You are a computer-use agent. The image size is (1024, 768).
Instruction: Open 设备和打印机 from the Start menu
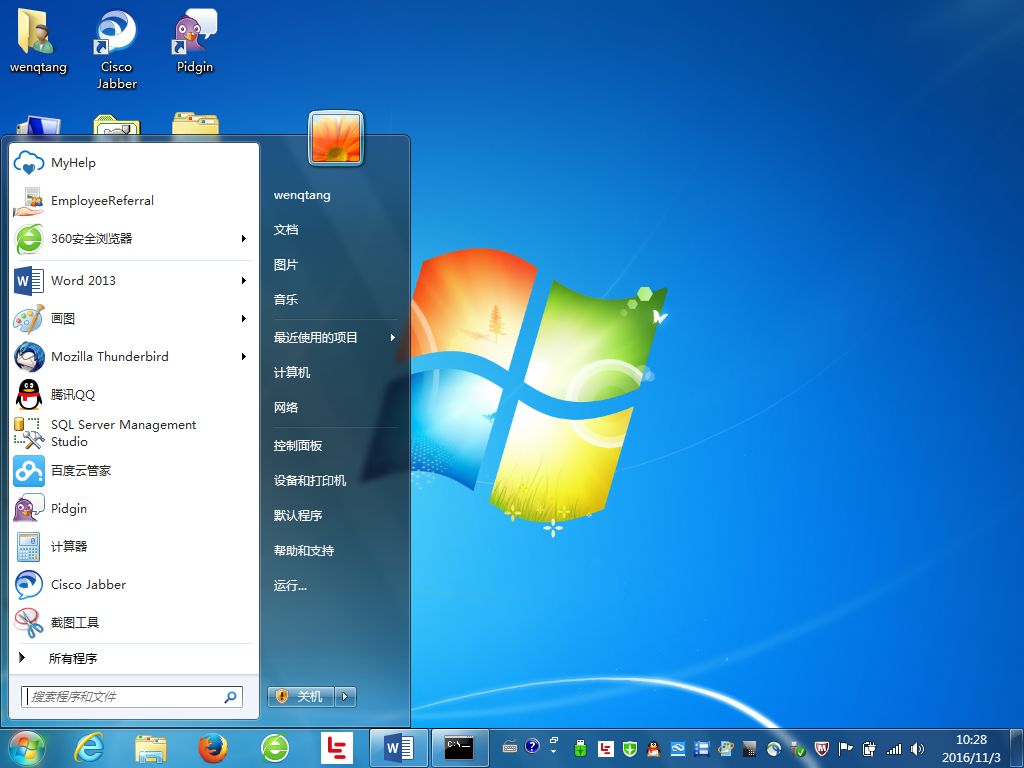(310, 480)
